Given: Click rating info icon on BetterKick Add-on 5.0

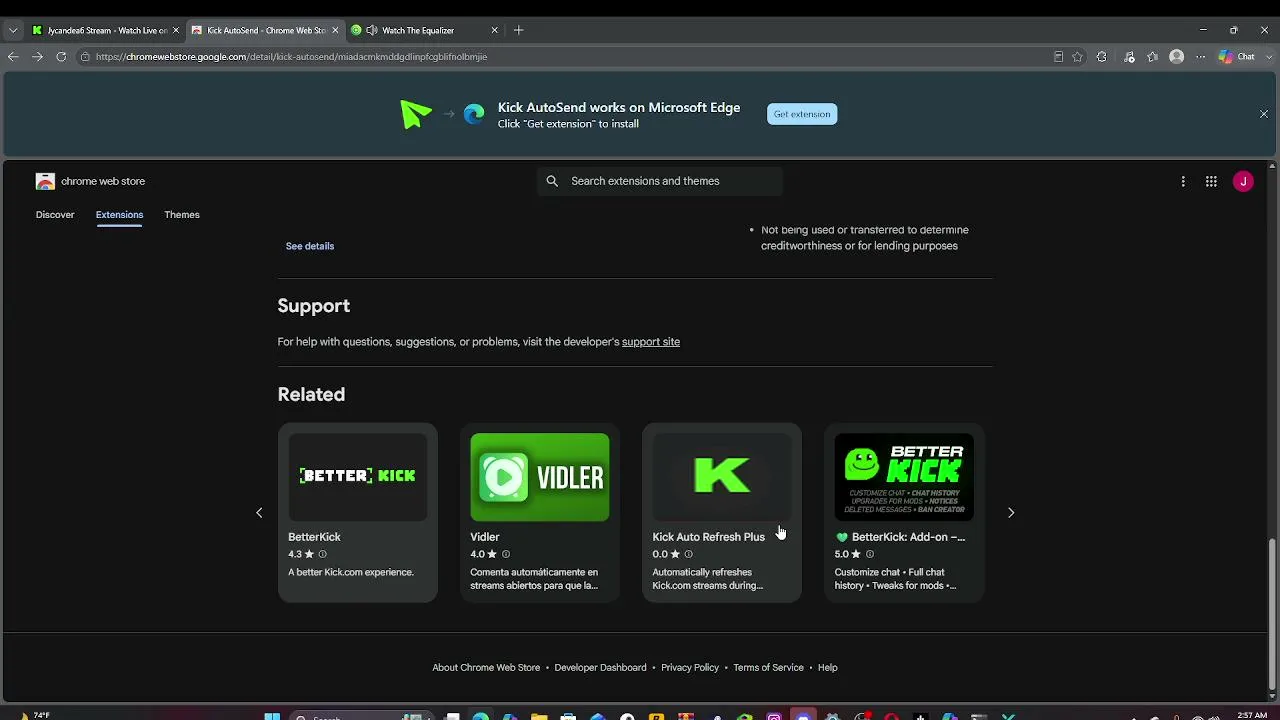Looking at the screenshot, I should pos(869,554).
